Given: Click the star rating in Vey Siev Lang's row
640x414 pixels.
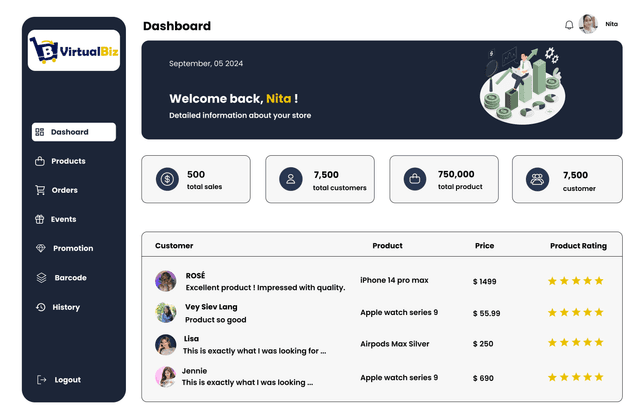Looking at the screenshot, I should coord(576,312).
